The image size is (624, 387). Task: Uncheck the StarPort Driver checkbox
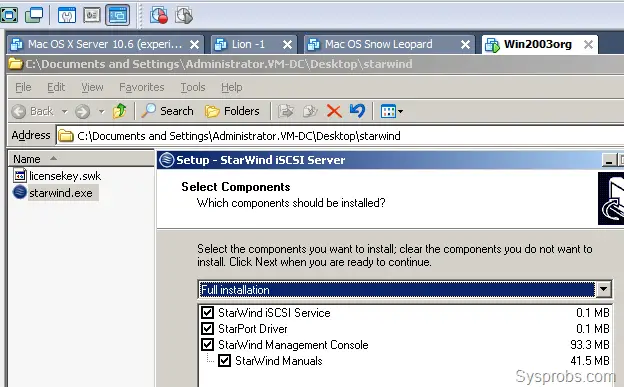pyautogui.click(x=207, y=328)
